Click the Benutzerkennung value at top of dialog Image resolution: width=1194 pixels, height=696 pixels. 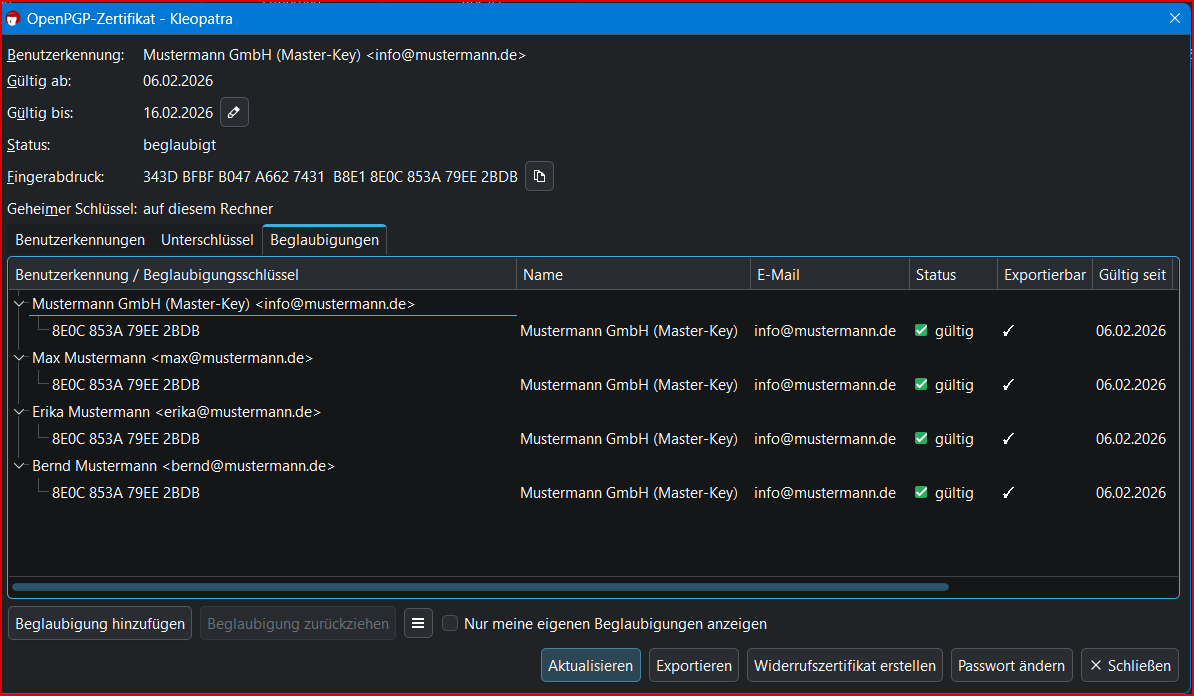334,55
